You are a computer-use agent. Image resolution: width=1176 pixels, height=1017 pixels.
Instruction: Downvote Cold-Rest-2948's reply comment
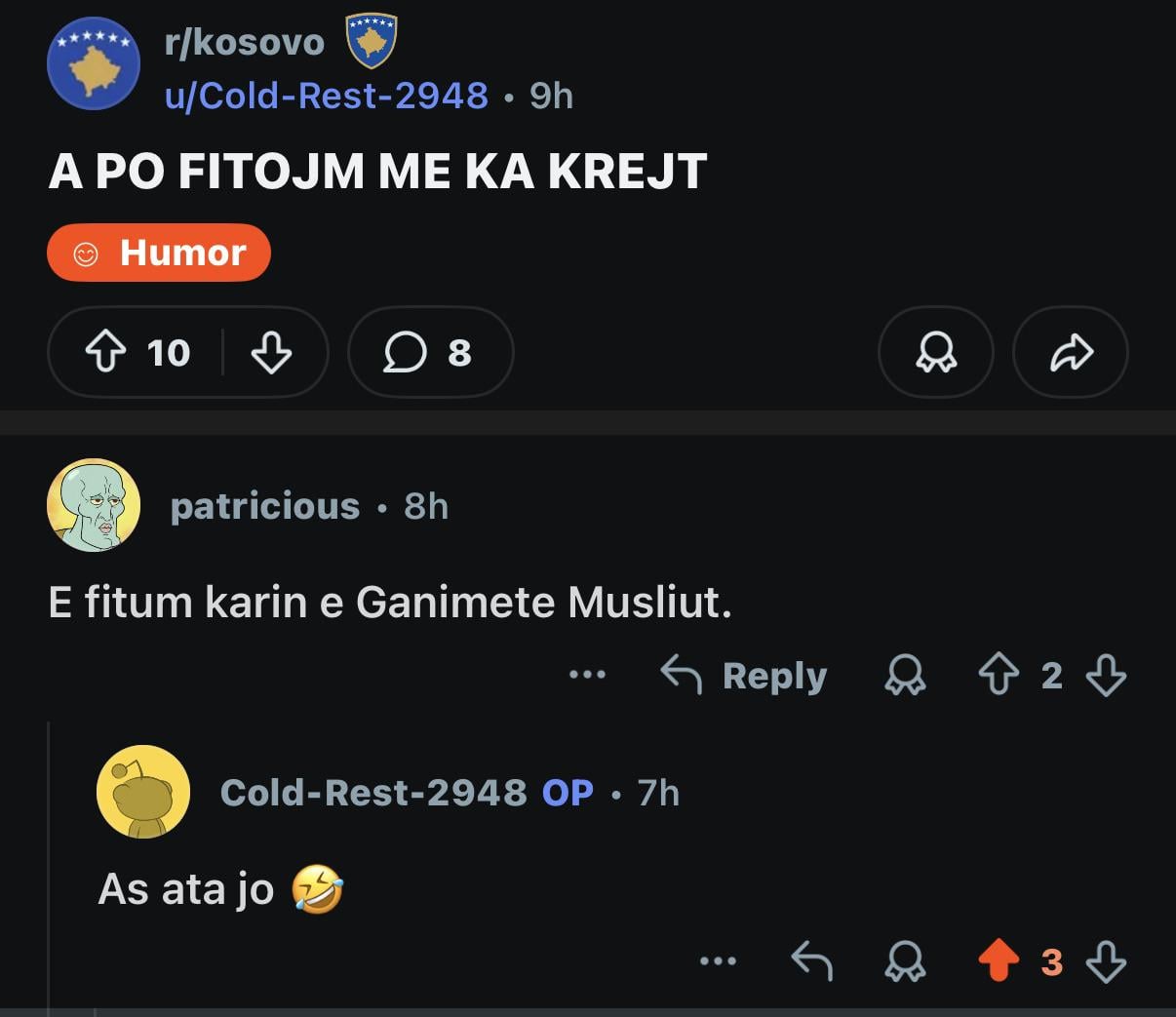pos(1106,962)
